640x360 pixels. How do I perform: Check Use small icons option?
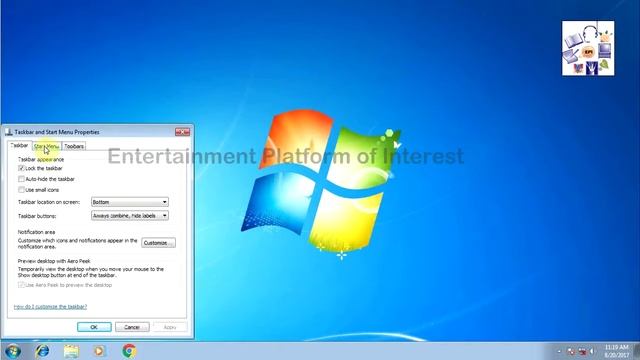pyautogui.click(x=21, y=190)
